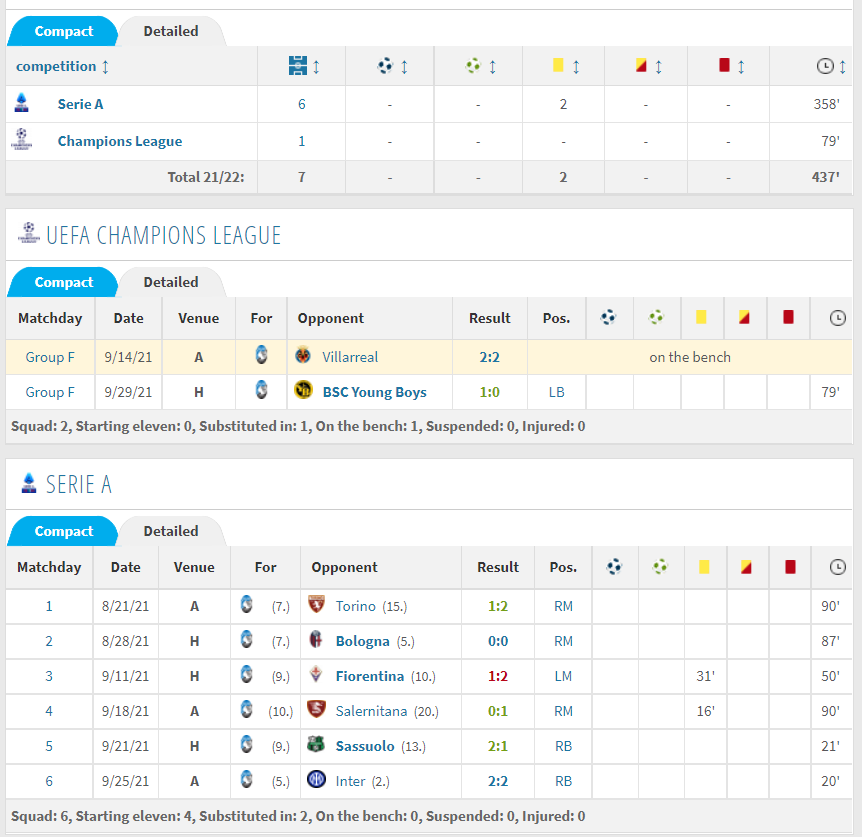Click Inter club crest
The width and height of the screenshot is (862, 837).
(316, 779)
